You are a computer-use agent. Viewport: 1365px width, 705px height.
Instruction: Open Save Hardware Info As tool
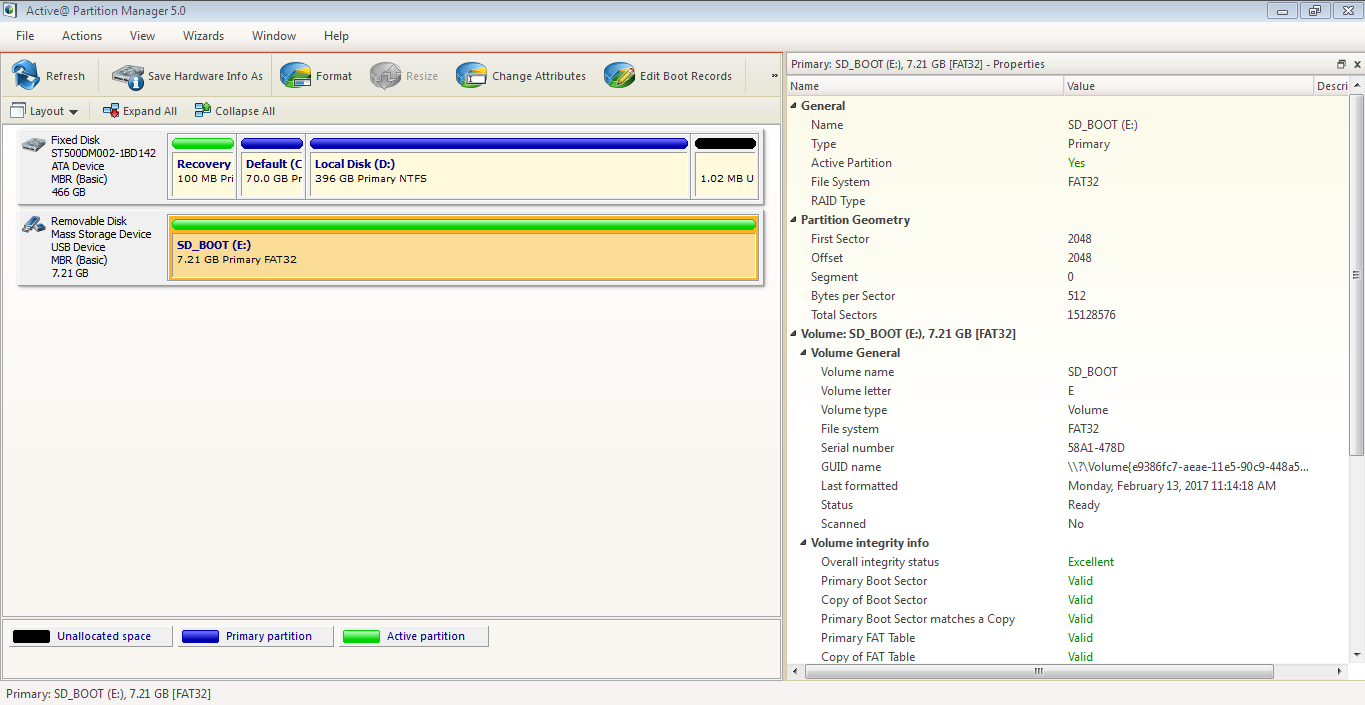(x=127, y=75)
